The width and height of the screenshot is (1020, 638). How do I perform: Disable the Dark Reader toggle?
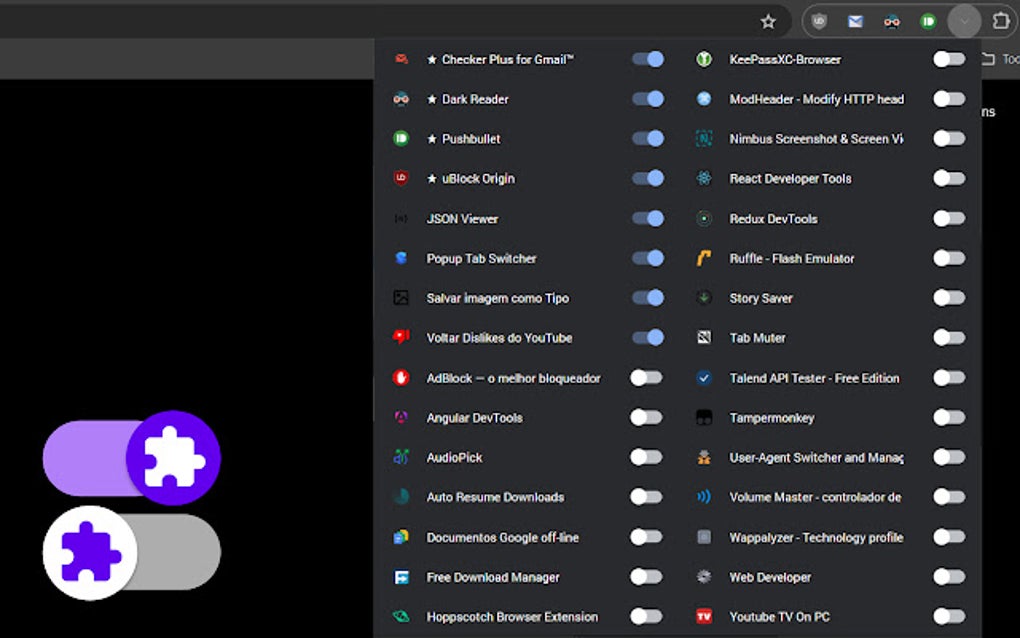[x=647, y=98]
